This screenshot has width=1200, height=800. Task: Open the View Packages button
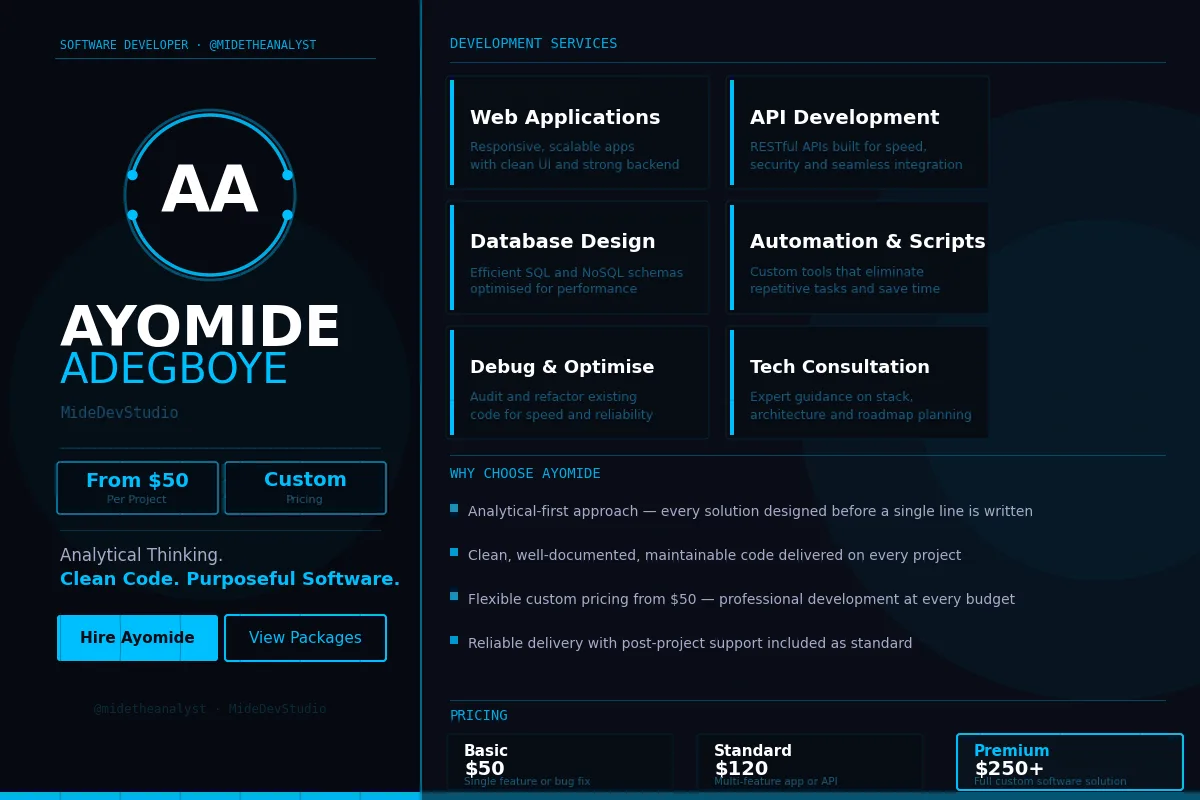pyautogui.click(x=305, y=638)
